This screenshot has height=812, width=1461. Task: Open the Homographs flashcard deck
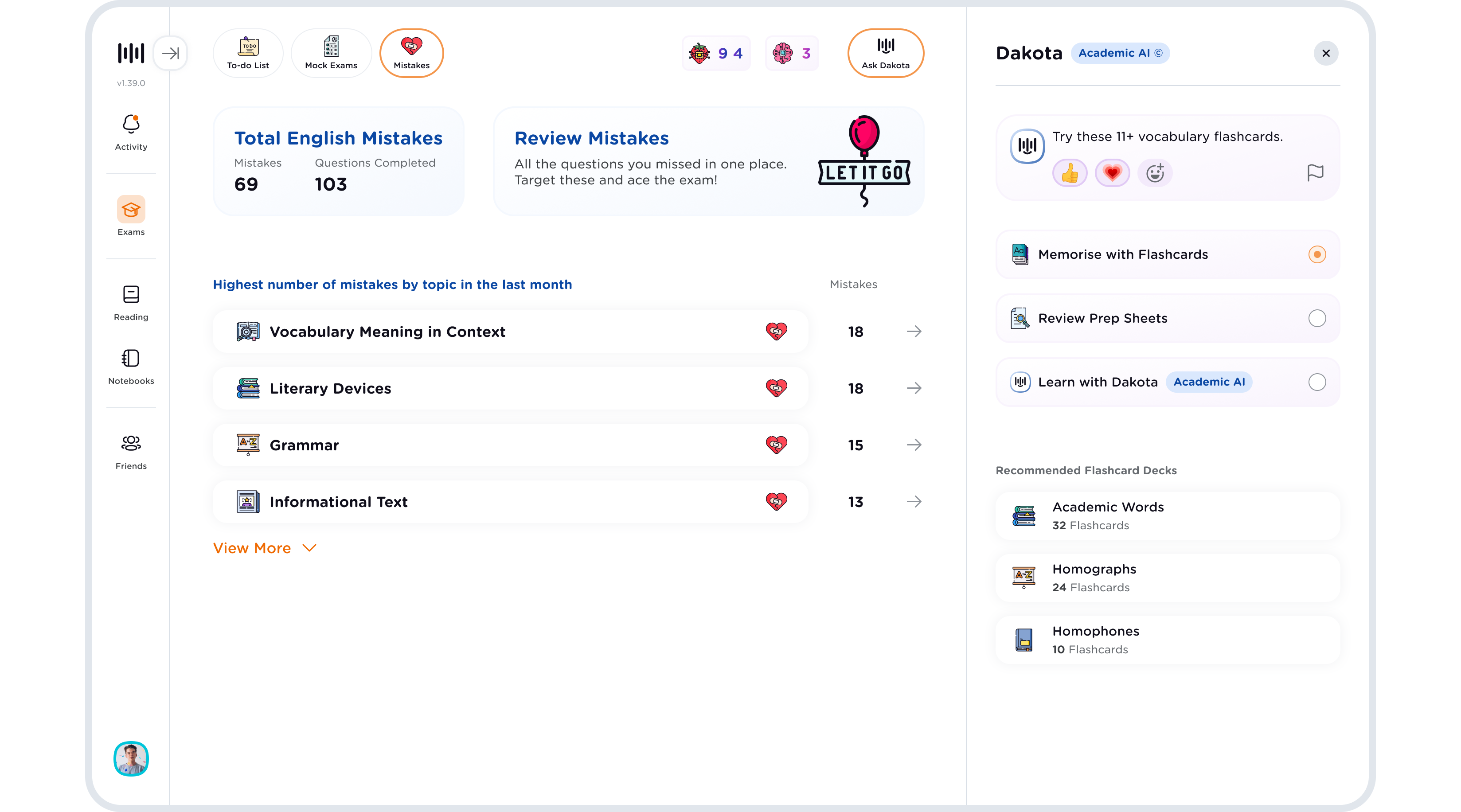point(1168,578)
